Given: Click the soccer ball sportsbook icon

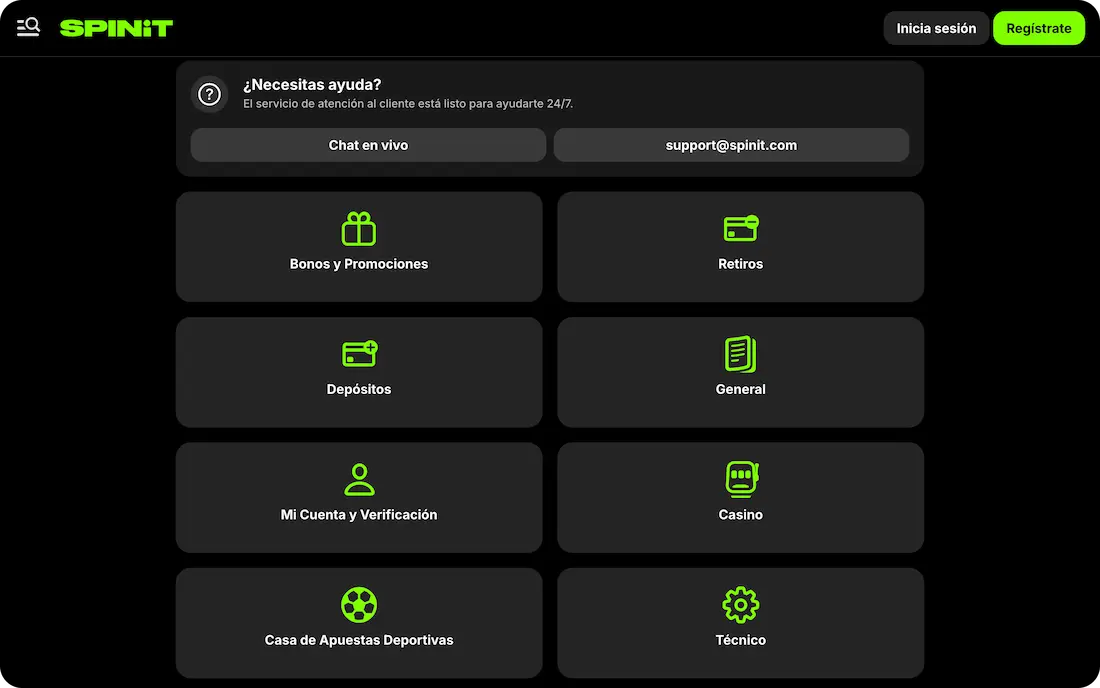Looking at the screenshot, I should (x=359, y=605).
